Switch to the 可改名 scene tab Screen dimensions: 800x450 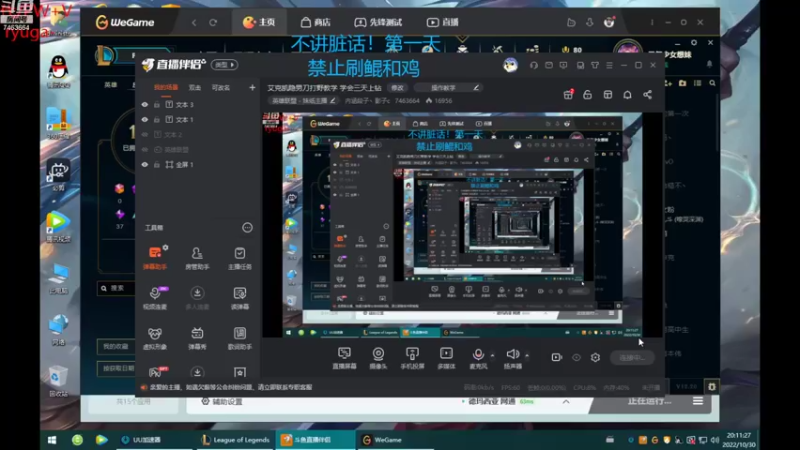click(221, 87)
